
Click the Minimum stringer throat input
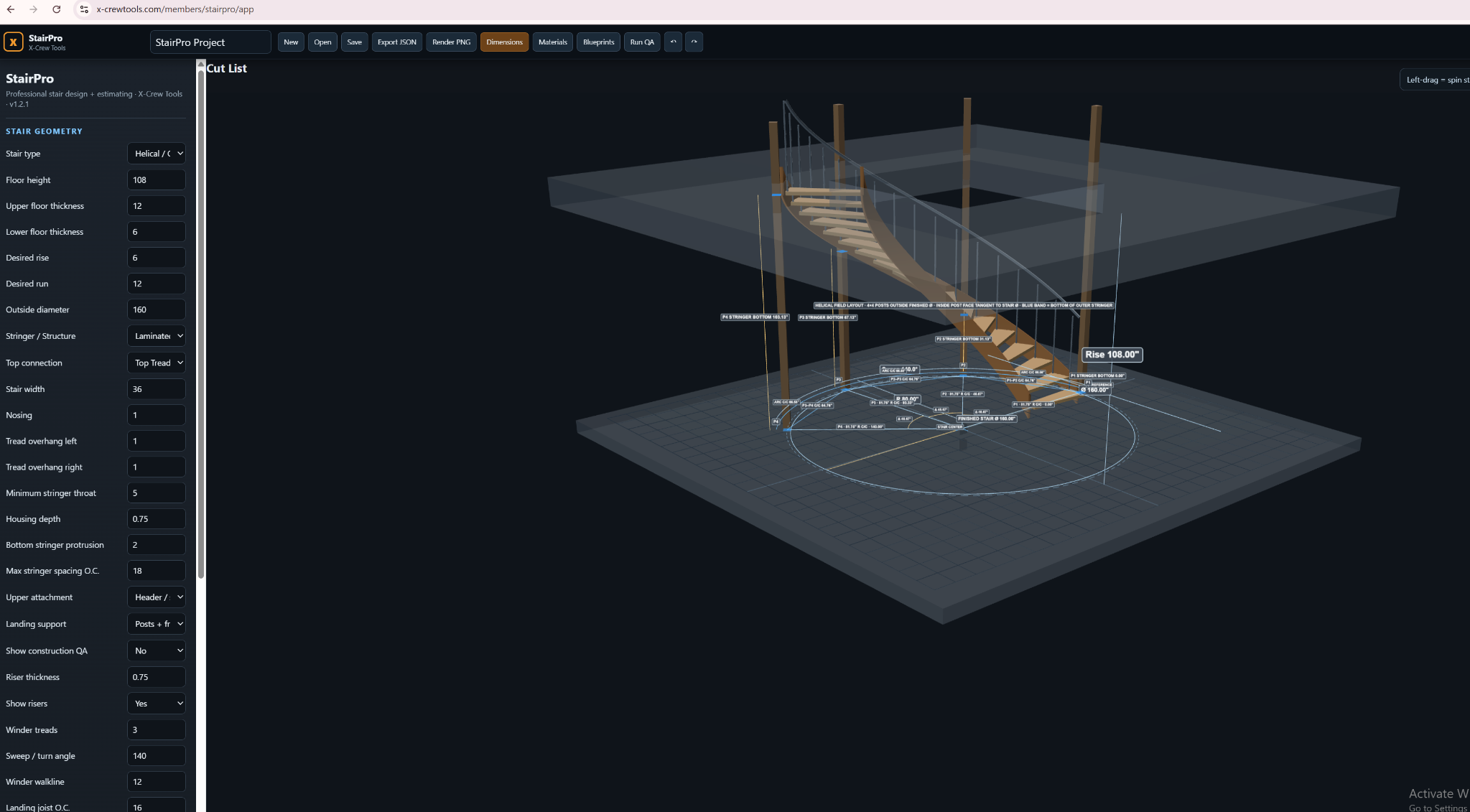(x=157, y=493)
